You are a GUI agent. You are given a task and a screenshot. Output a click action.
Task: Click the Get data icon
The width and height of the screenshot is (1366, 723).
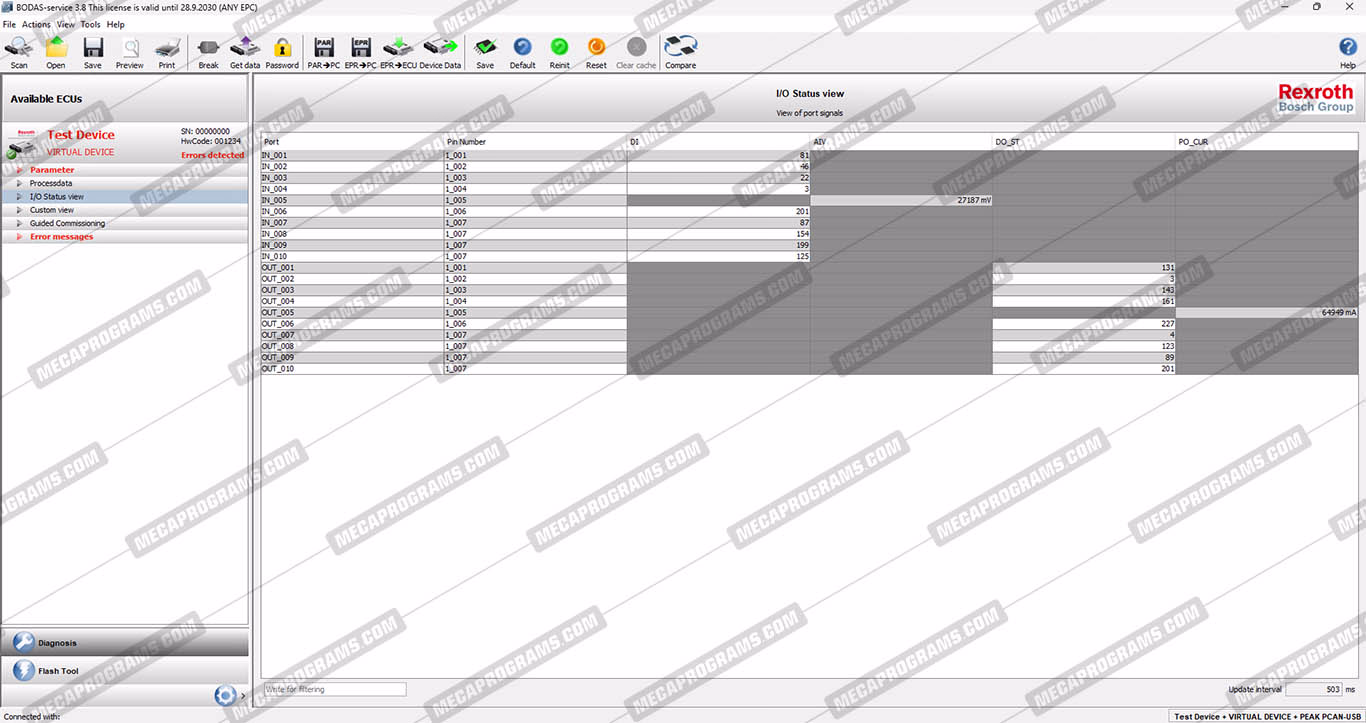tap(245, 50)
